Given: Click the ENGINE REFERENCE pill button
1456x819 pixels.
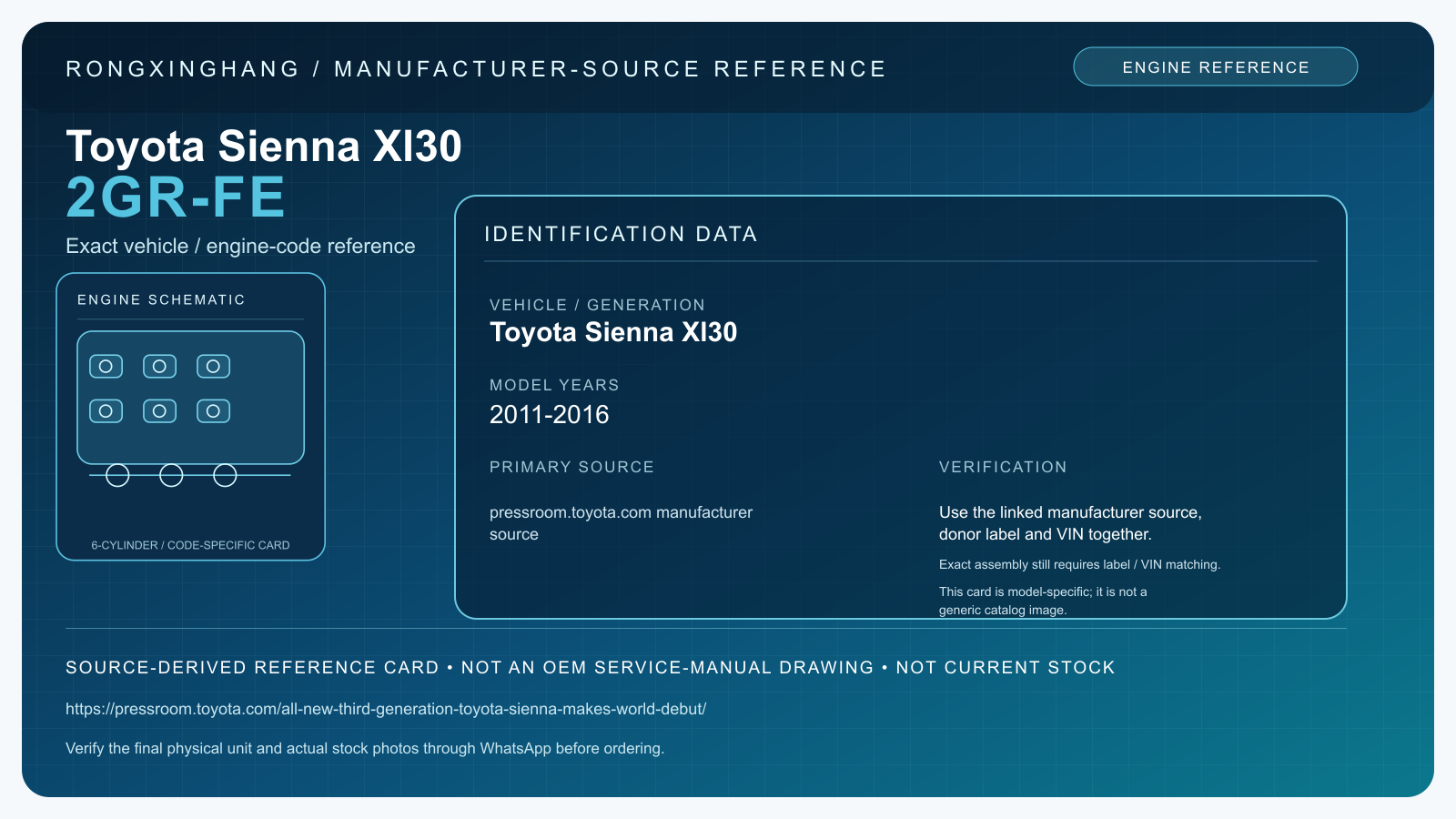Looking at the screenshot, I should click(1215, 66).
